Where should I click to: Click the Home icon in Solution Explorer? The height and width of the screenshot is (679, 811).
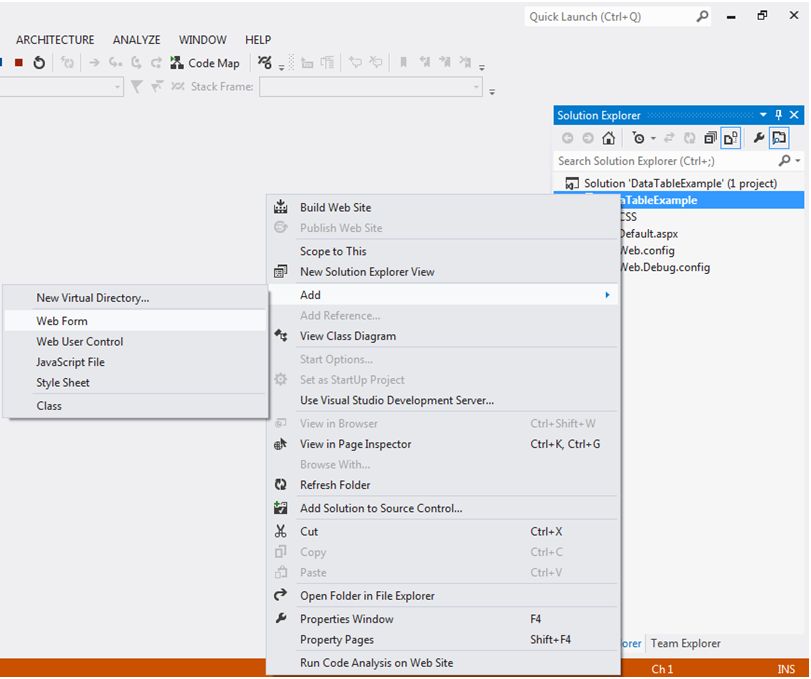608,138
